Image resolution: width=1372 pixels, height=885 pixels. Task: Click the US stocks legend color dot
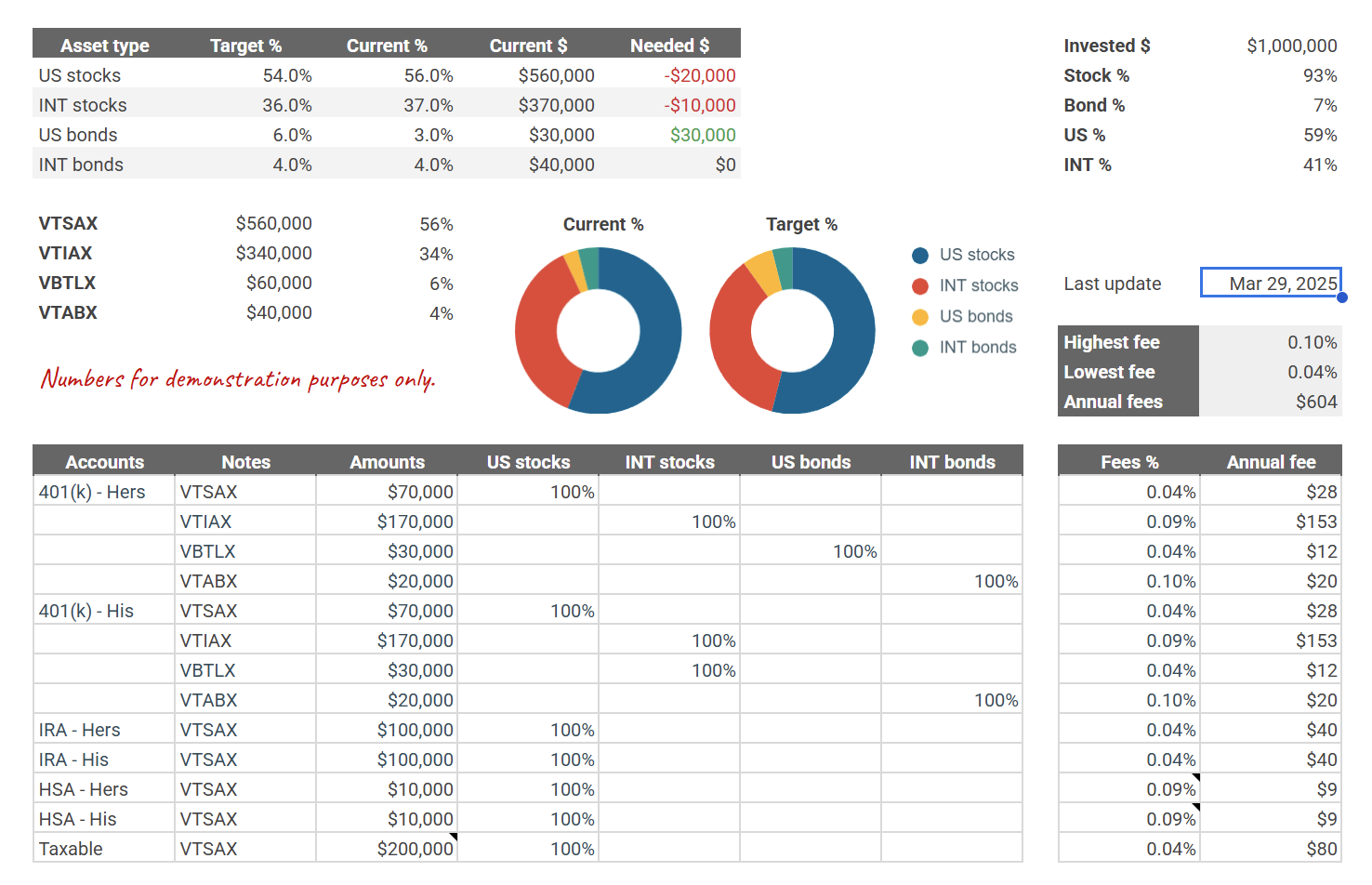[x=920, y=255]
